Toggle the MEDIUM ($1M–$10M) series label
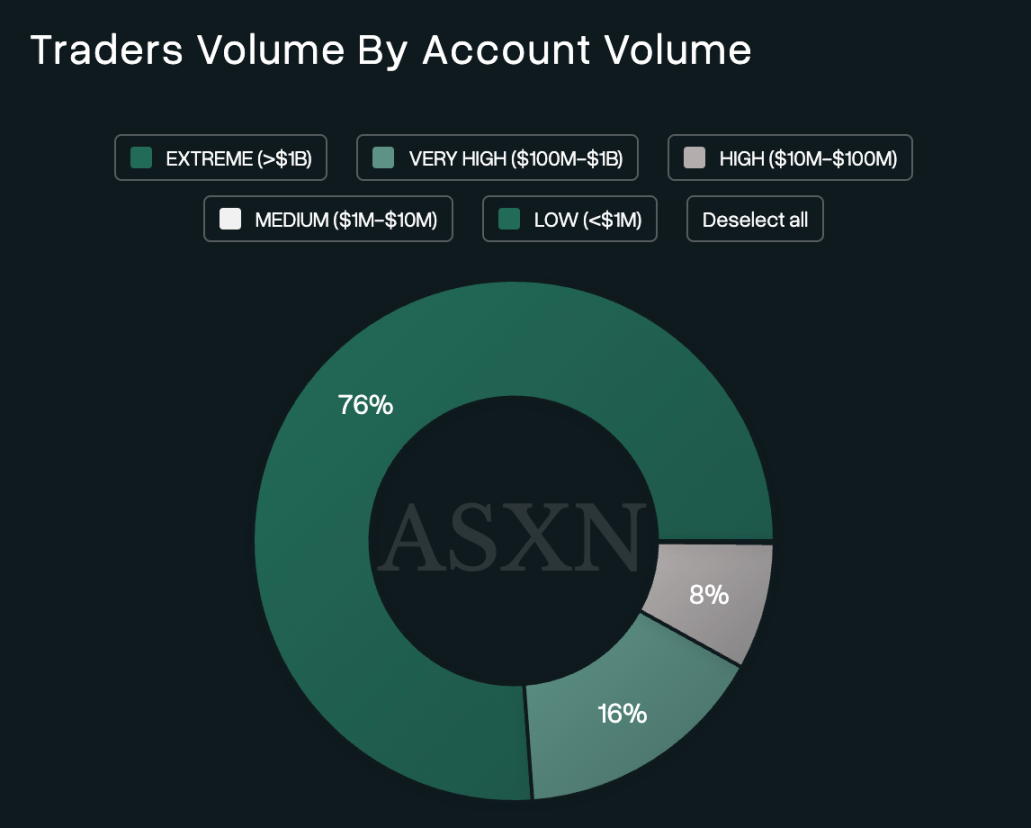Image resolution: width=1031 pixels, height=828 pixels. (346, 219)
